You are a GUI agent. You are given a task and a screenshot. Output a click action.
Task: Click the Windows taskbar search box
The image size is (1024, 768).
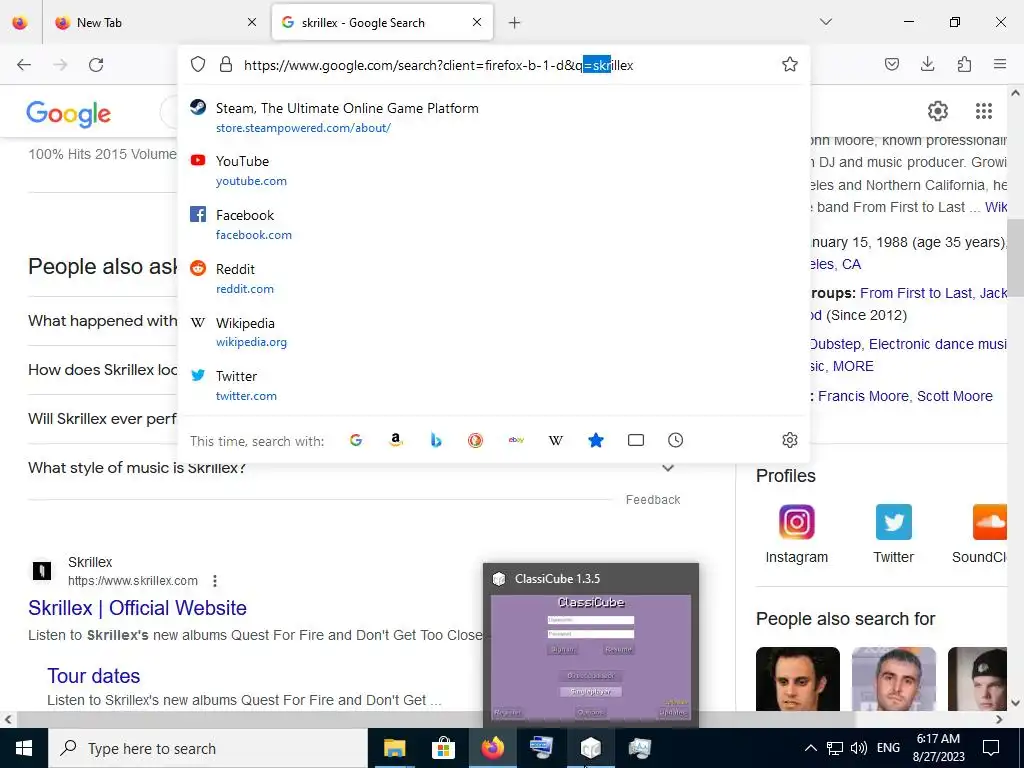coord(208,748)
